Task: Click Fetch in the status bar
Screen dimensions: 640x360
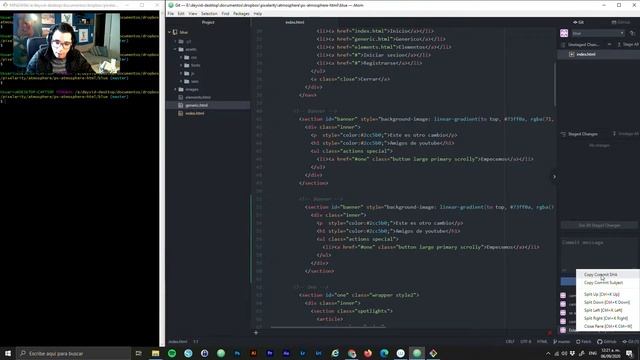Action: tap(584, 342)
